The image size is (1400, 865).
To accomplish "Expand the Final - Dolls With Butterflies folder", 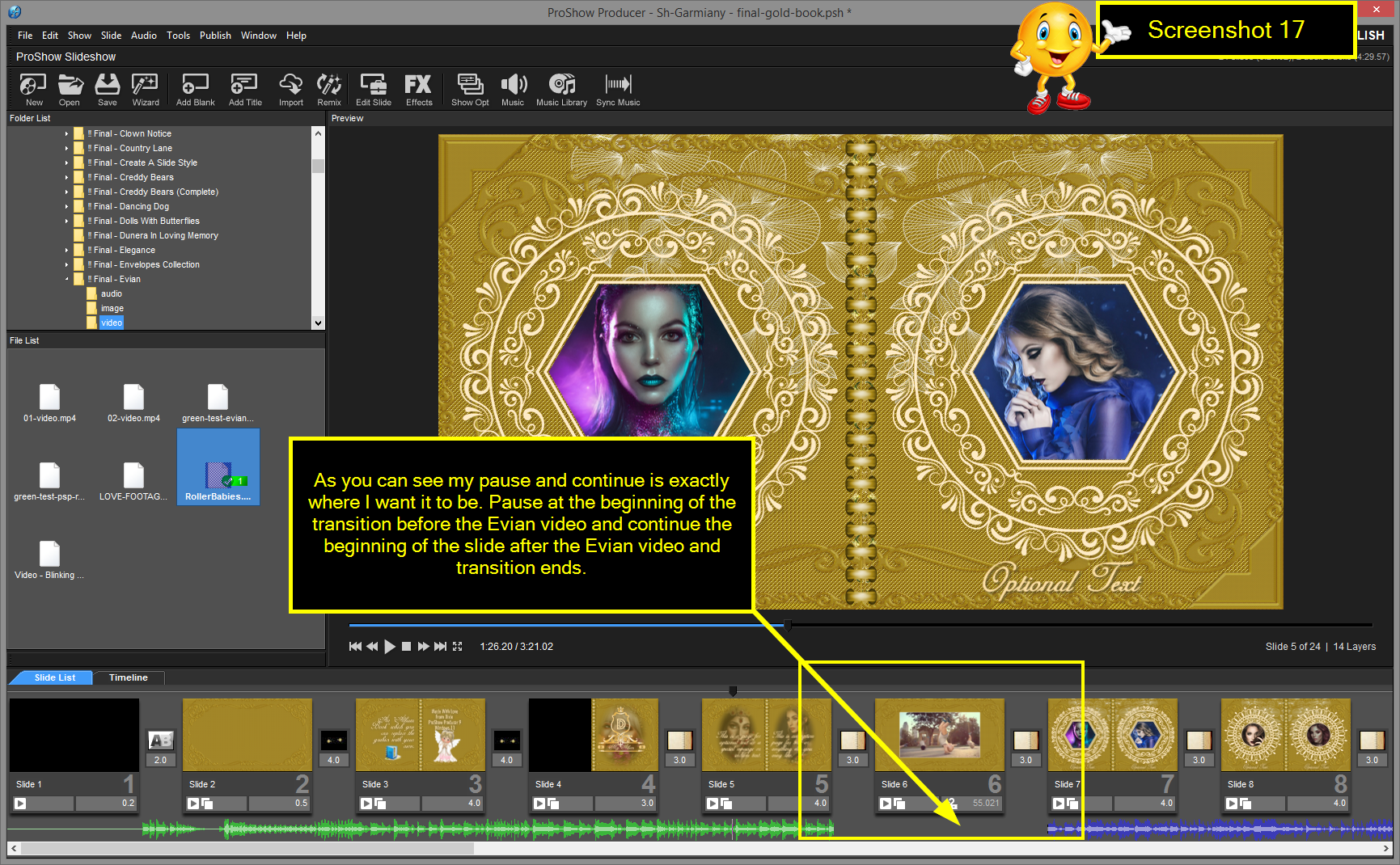I will tap(66, 221).
